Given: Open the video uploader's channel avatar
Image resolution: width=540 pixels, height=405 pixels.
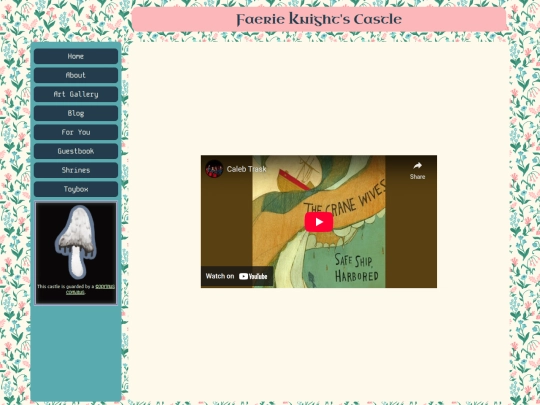Looking at the screenshot, I should (214, 169).
